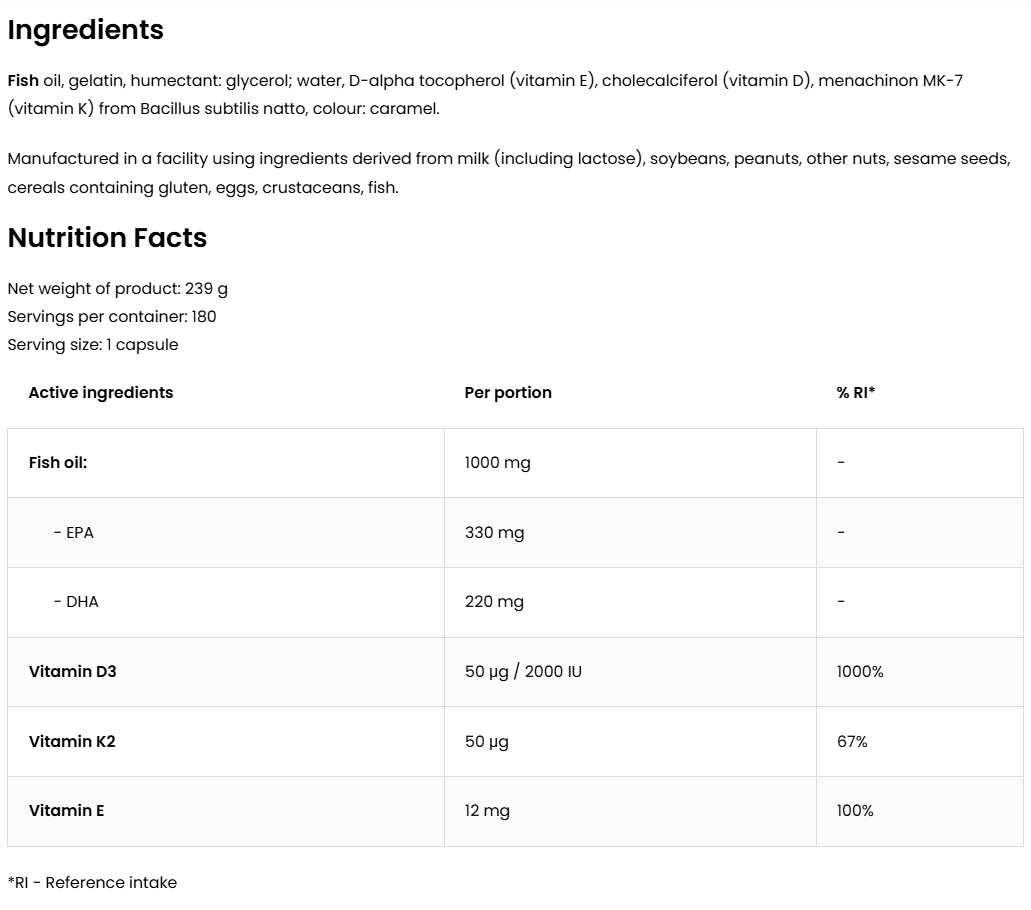Screen dimensions: 1031x910
Task: Click the RI - Reference intake footnote
Action: [92, 883]
